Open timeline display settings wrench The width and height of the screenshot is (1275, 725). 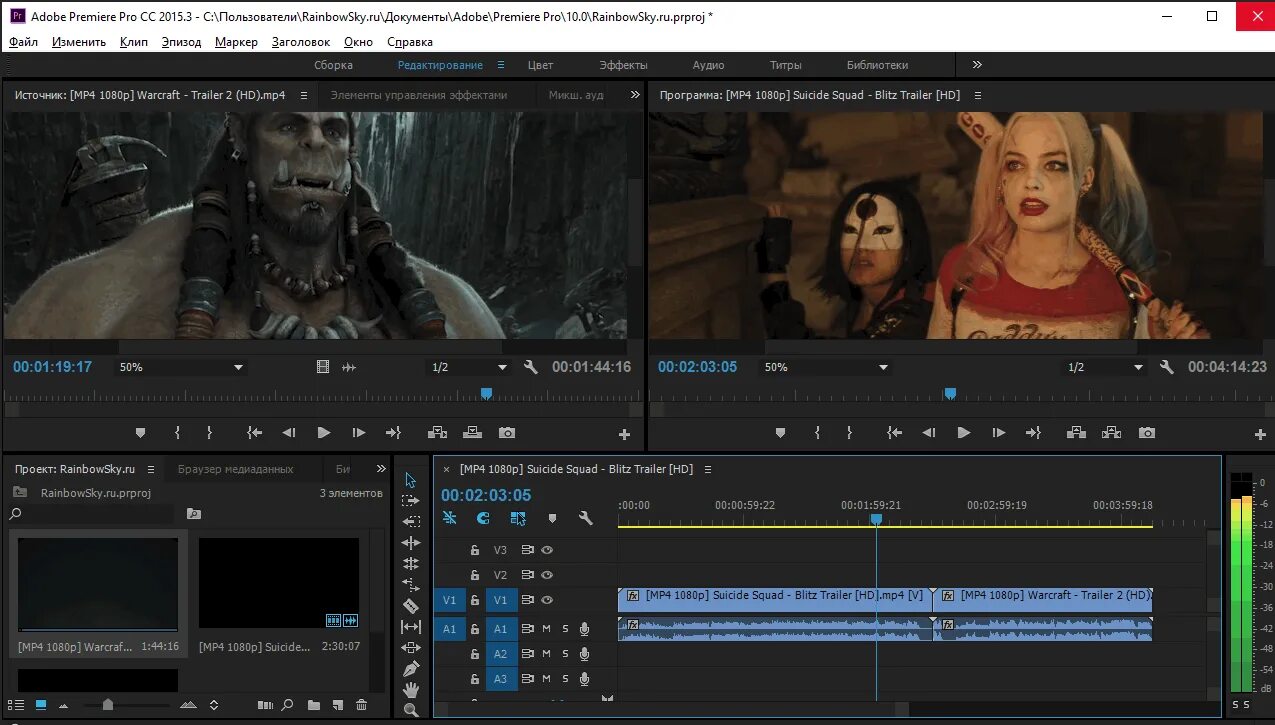[x=586, y=519]
